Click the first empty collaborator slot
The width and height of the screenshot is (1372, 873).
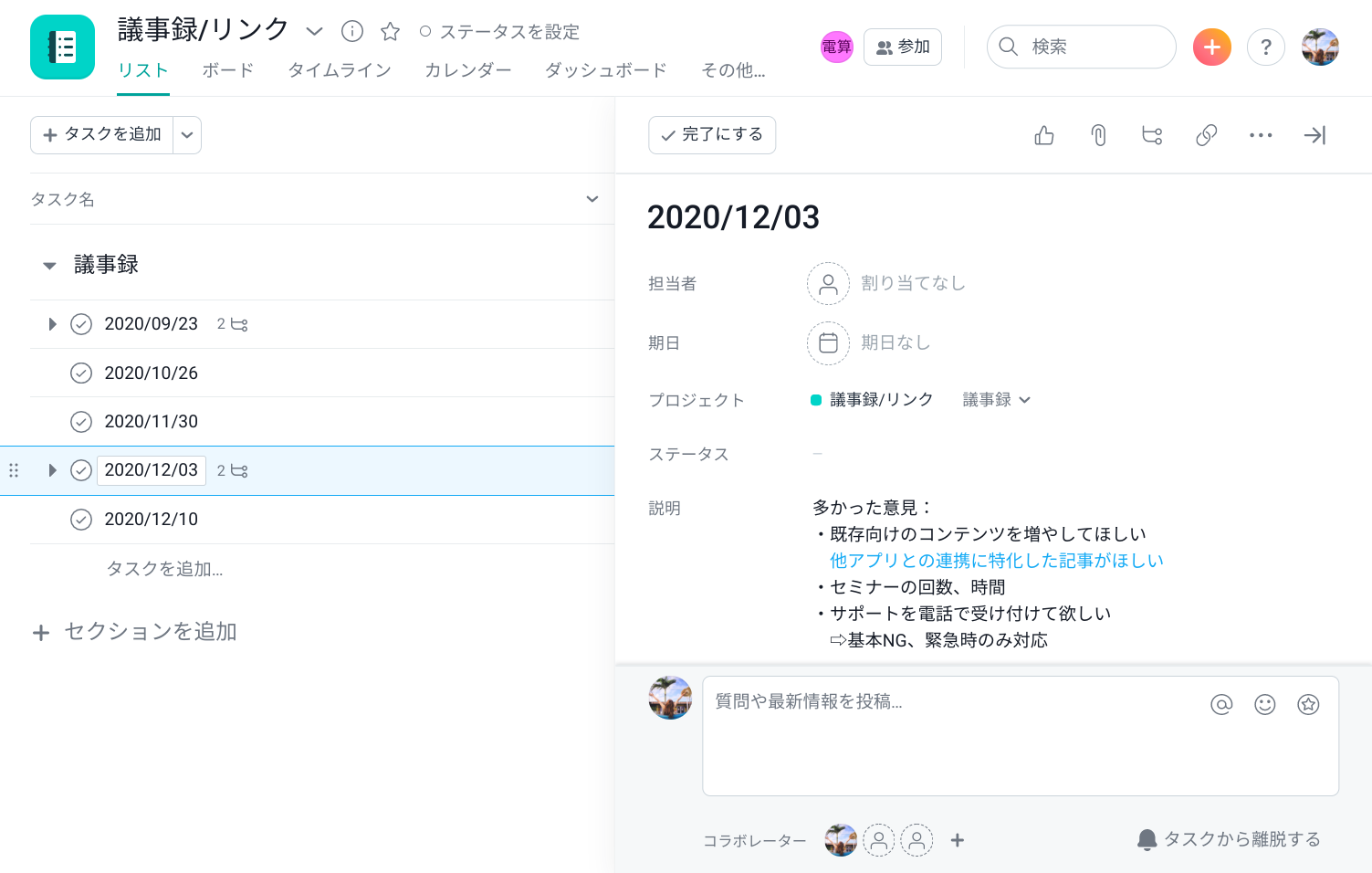tap(879, 840)
